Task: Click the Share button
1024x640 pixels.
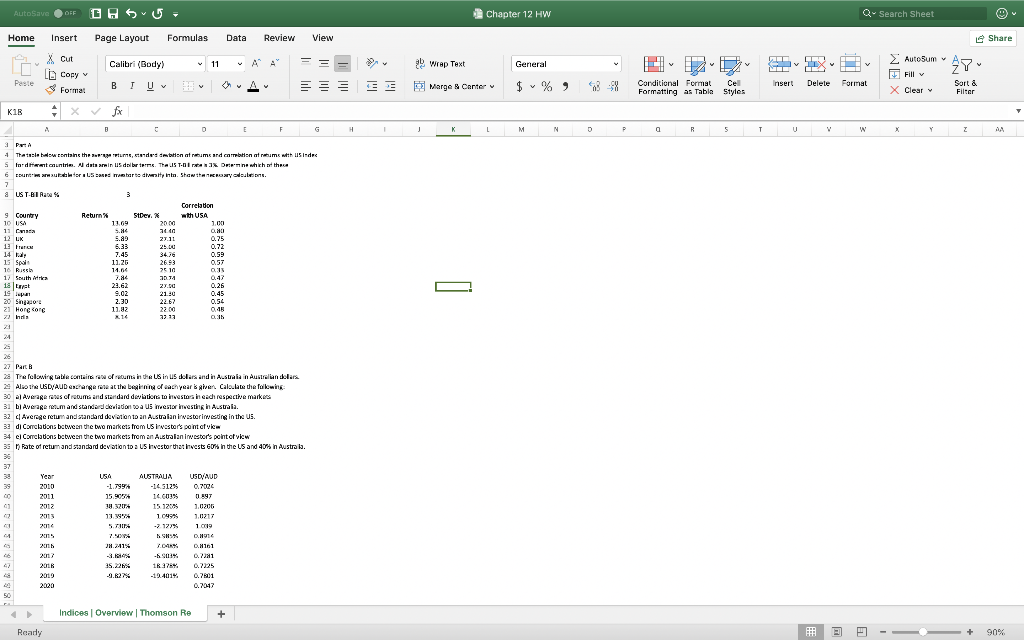Action: pos(994,37)
